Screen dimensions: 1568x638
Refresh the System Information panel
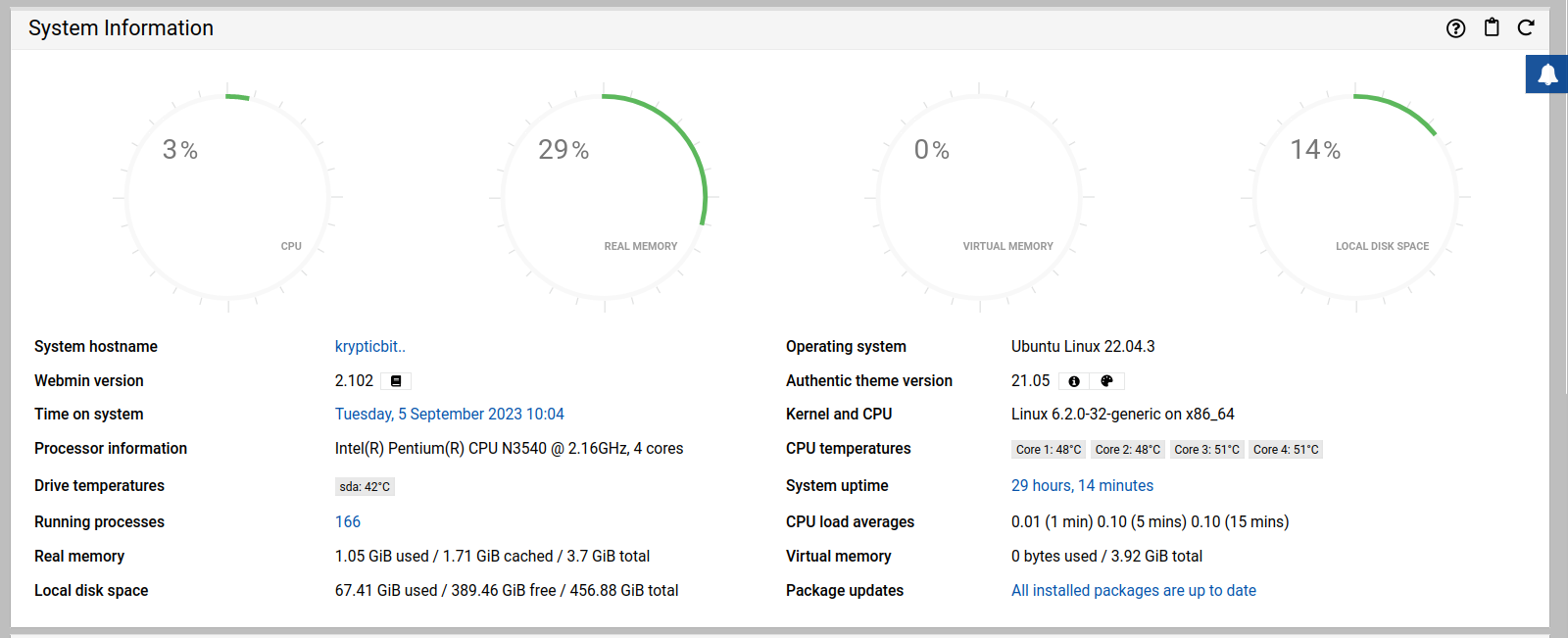1526,27
